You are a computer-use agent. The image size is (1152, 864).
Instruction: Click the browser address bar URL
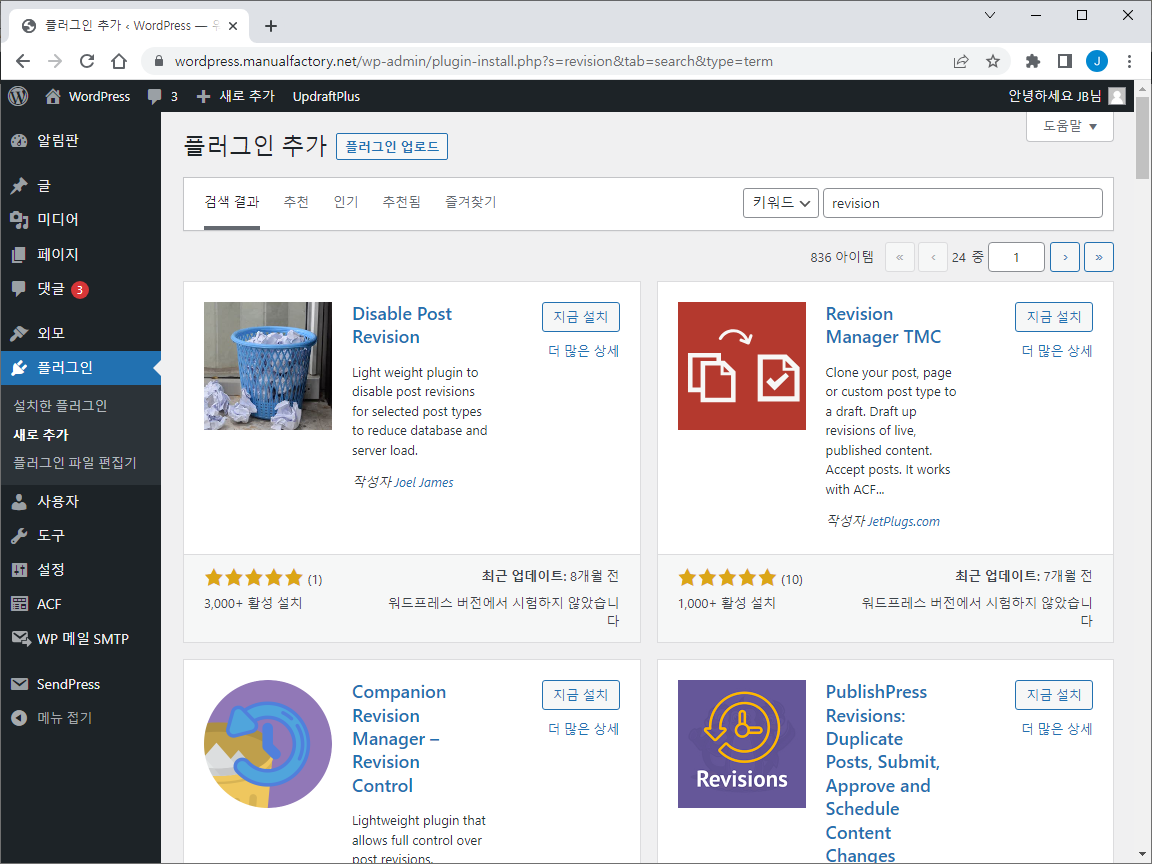point(473,61)
